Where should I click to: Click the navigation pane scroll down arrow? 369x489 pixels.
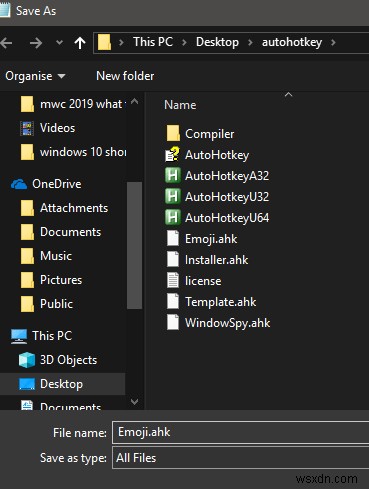pos(135,401)
